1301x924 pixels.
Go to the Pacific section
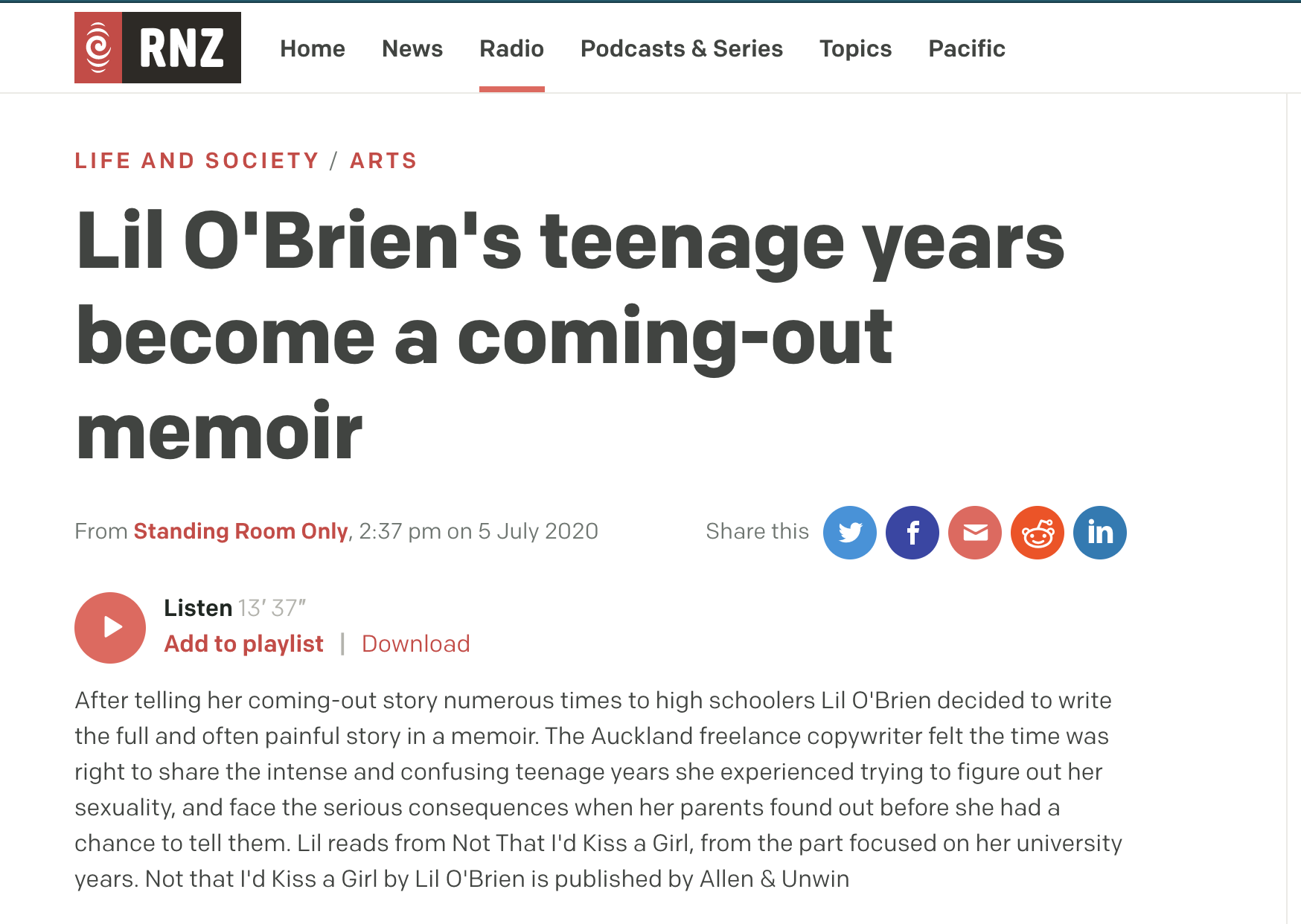pos(967,49)
